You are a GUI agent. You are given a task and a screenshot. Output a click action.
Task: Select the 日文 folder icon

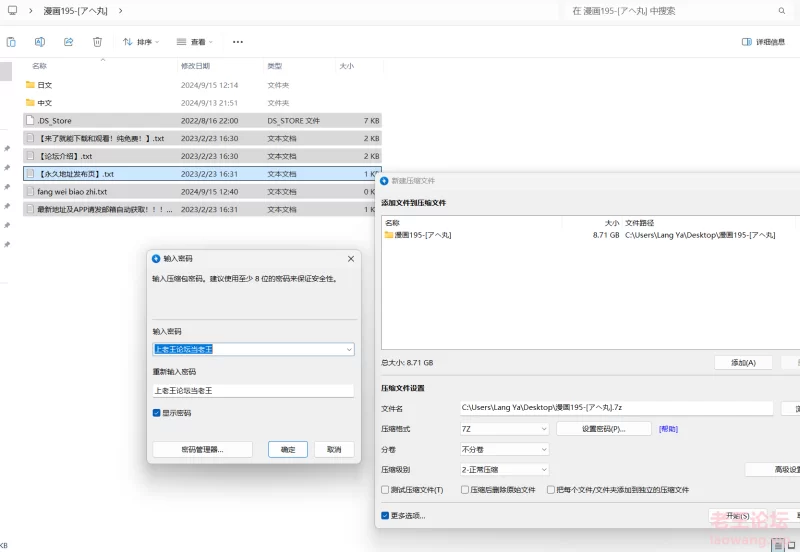[30, 85]
